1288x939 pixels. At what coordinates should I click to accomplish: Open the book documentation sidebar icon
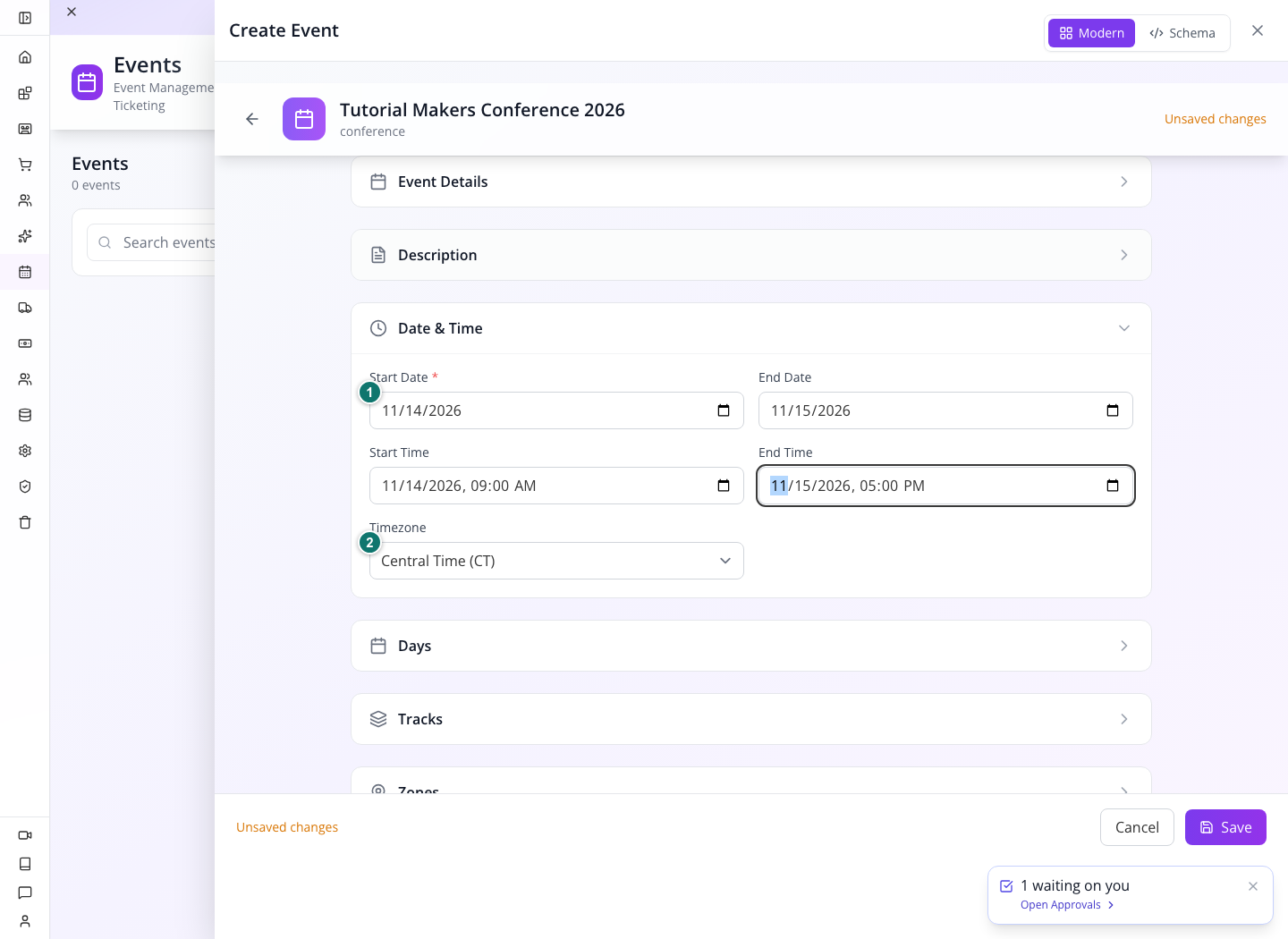(25, 864)
